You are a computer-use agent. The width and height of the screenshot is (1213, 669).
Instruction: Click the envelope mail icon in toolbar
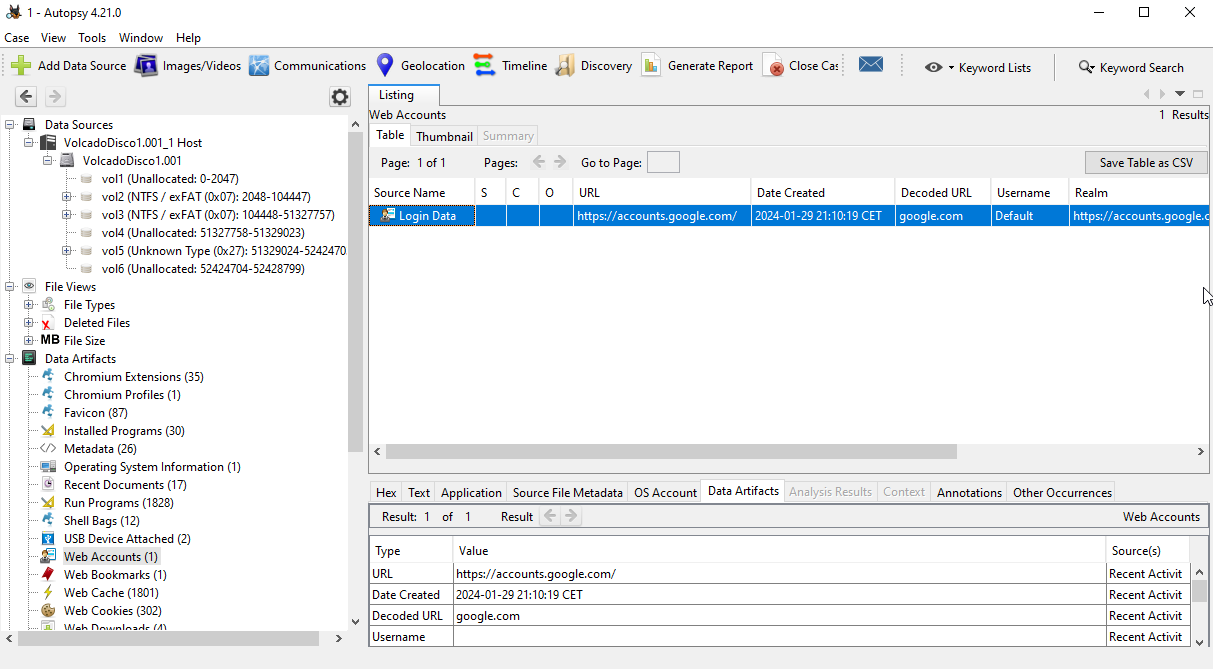(x=871, y=65)
